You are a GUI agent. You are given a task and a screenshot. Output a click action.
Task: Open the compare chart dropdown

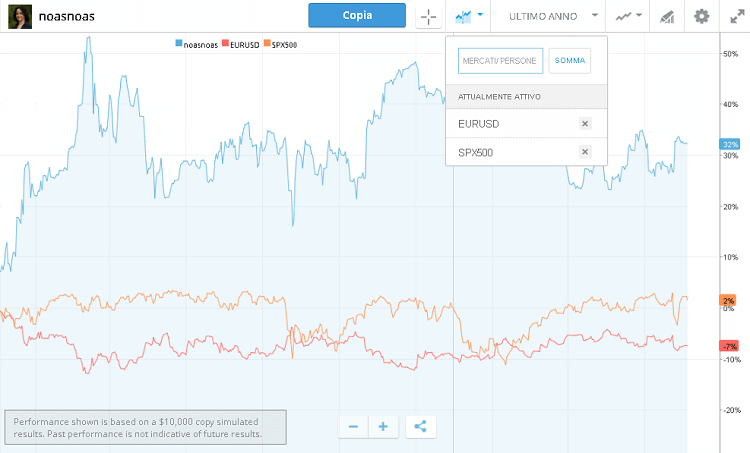coord(468,16)
